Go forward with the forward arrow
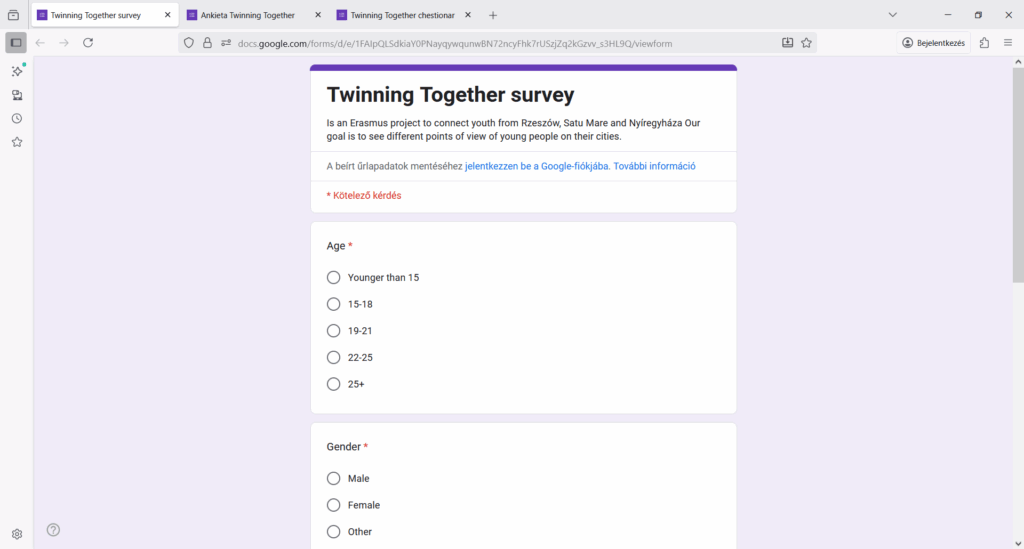This screenshot has height=549, width=1024. pos(64,43)
